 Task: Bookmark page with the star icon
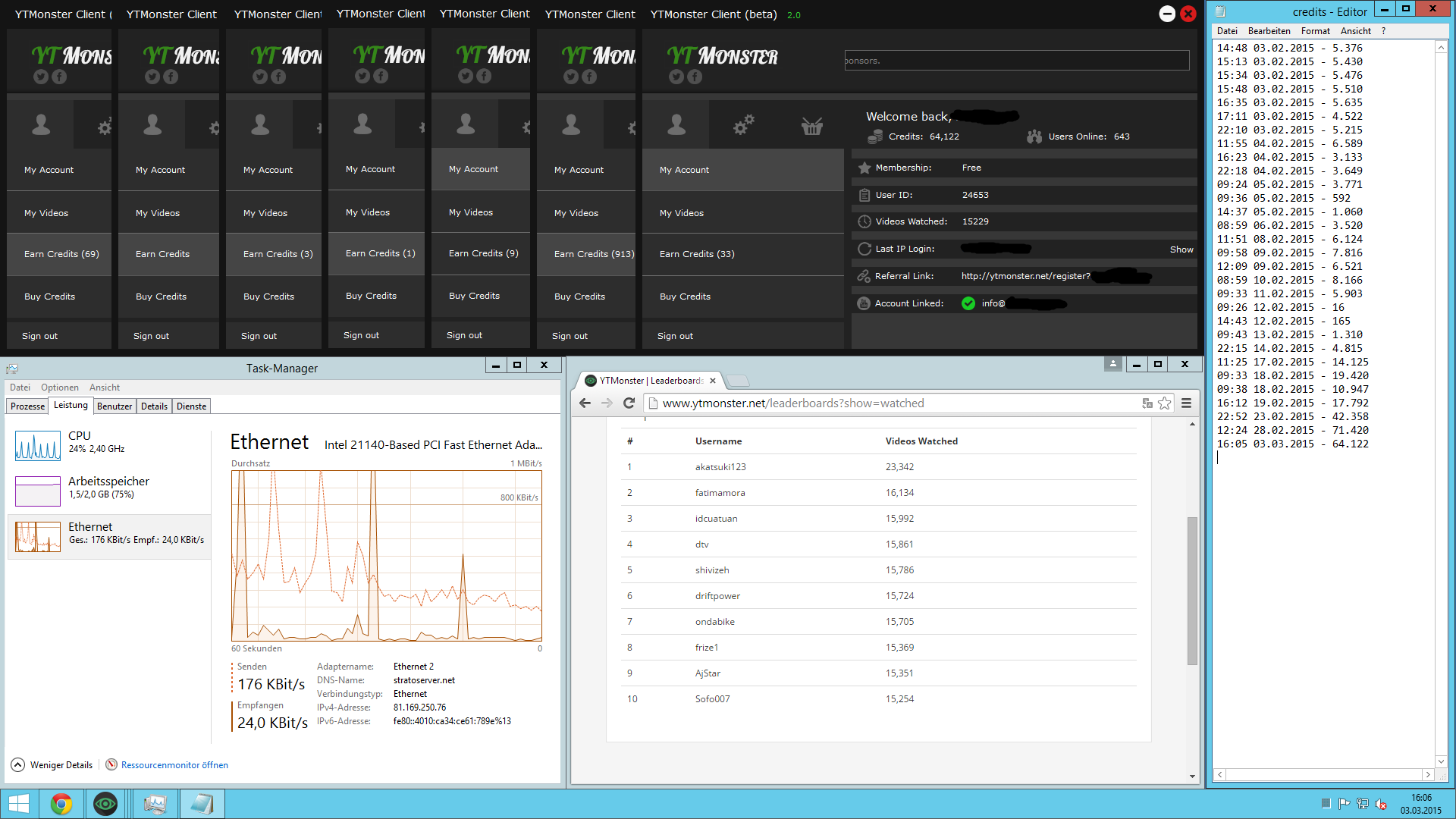click(x=1165, y=403)
